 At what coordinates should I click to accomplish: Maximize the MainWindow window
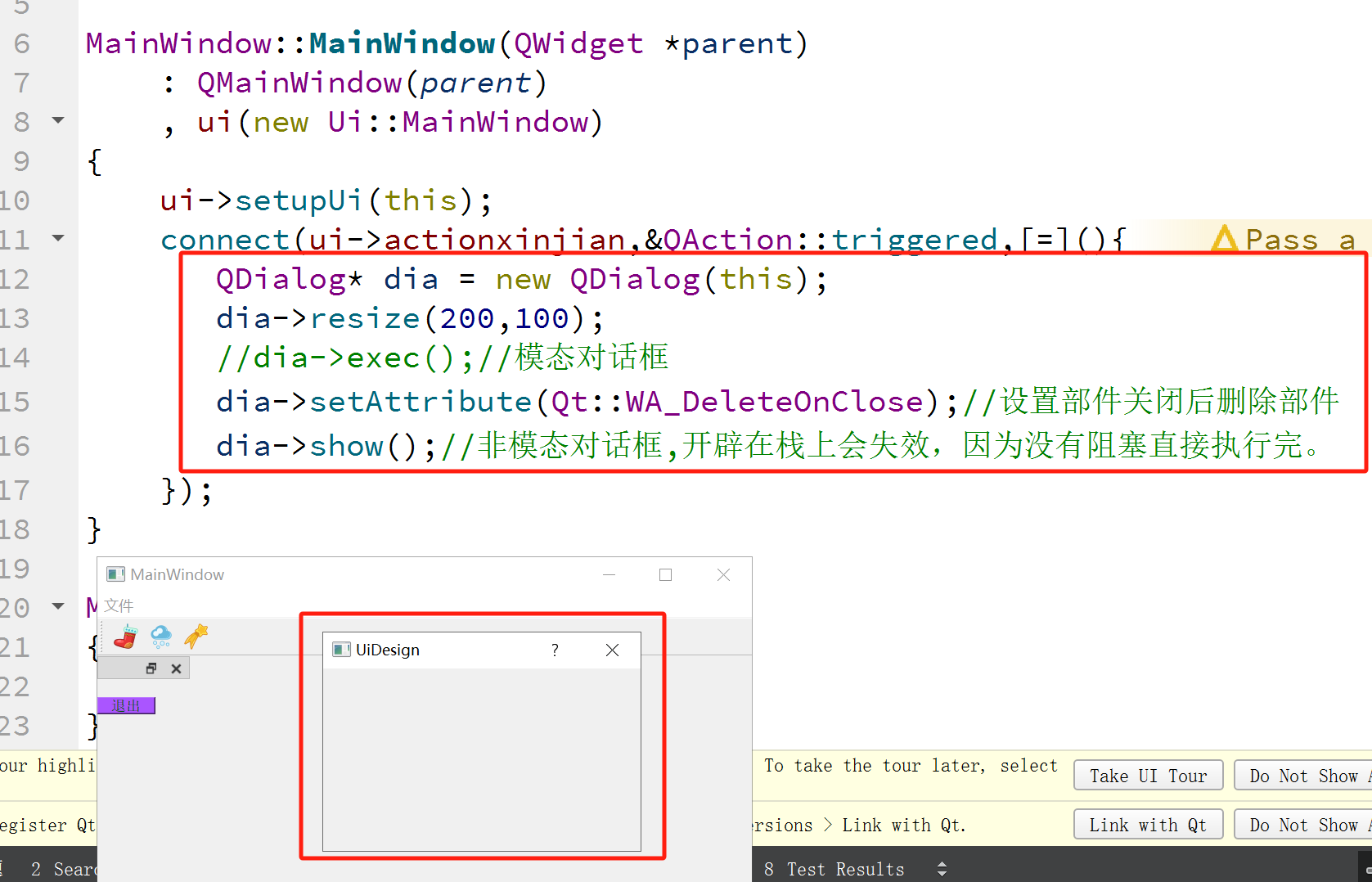(x=665, y=574)
